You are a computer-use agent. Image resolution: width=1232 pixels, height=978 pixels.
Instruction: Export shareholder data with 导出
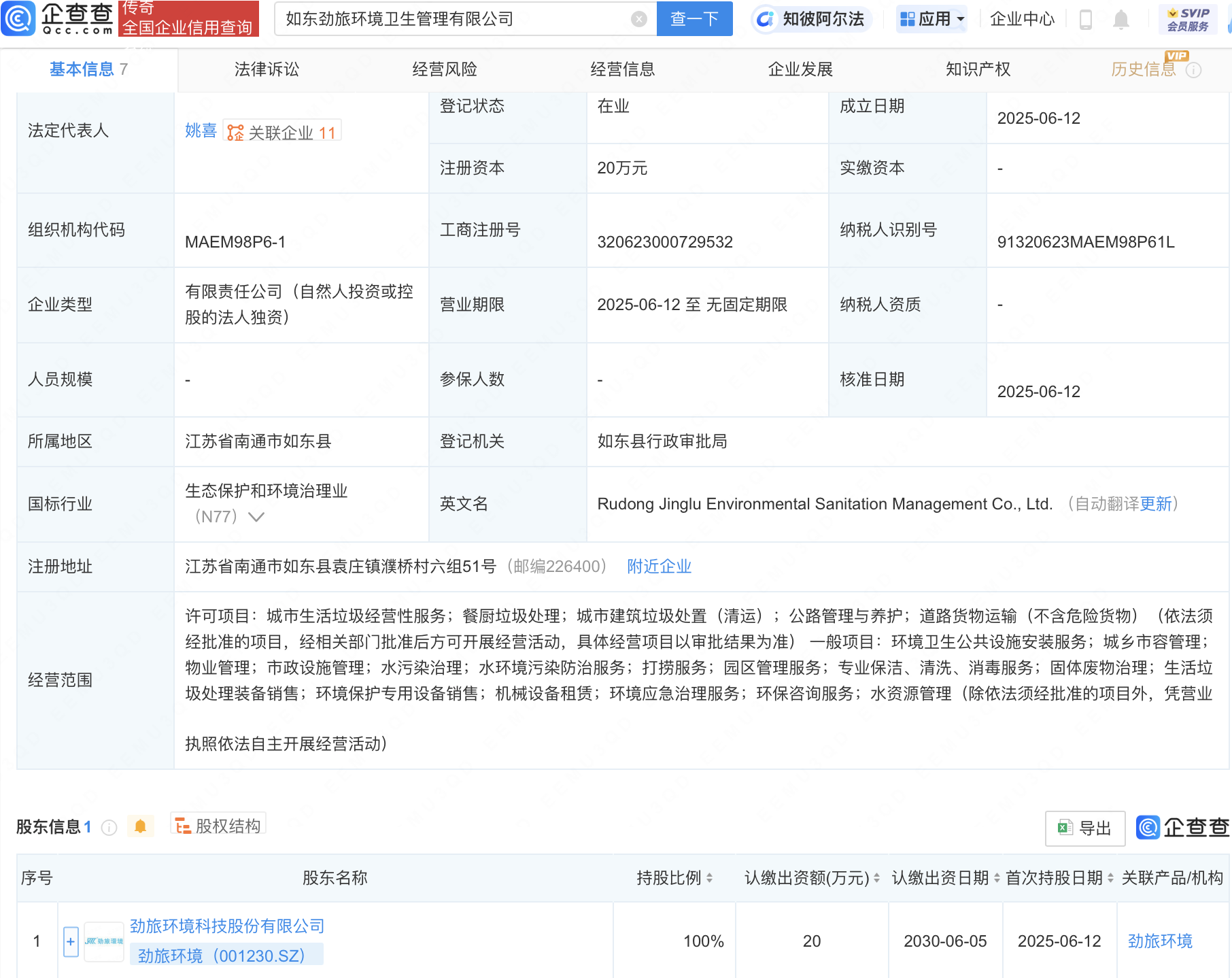click(x=1084, y=828)
